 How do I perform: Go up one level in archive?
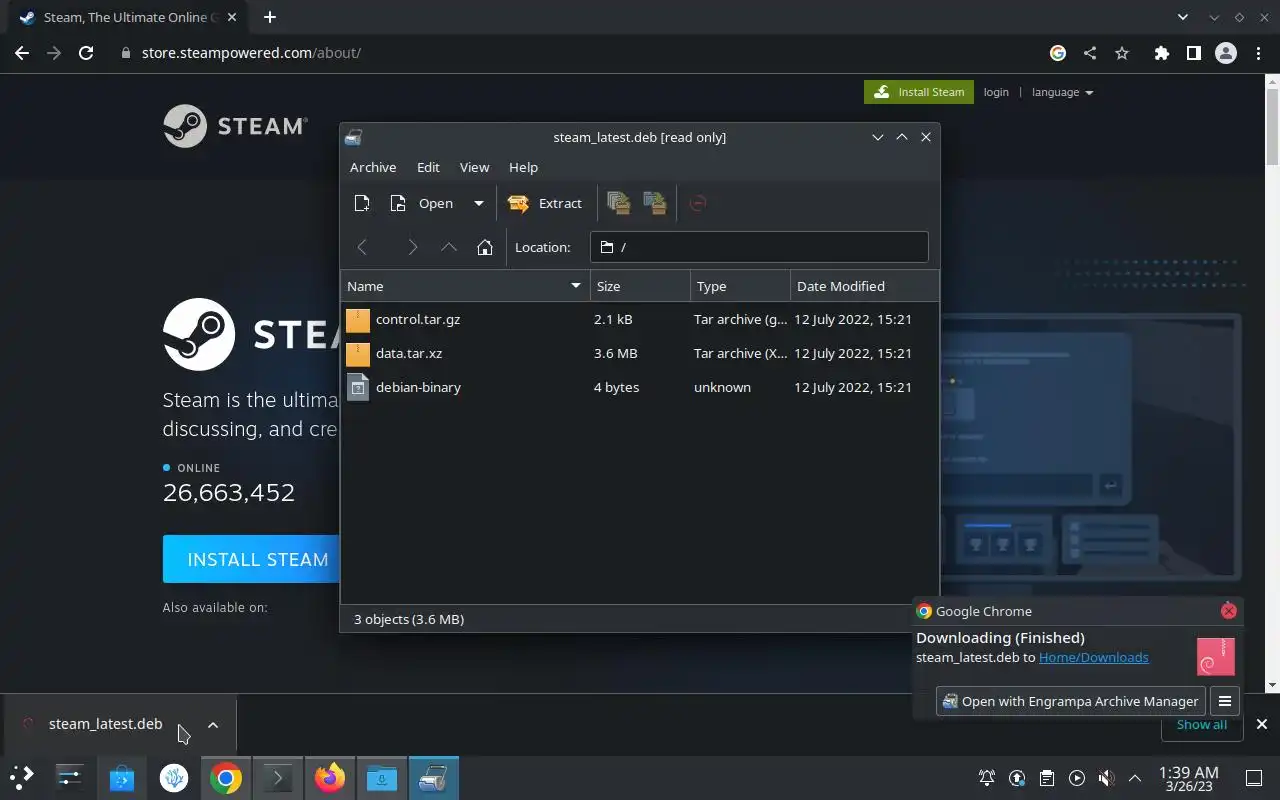pyautogui.click(x=449, y=247)
